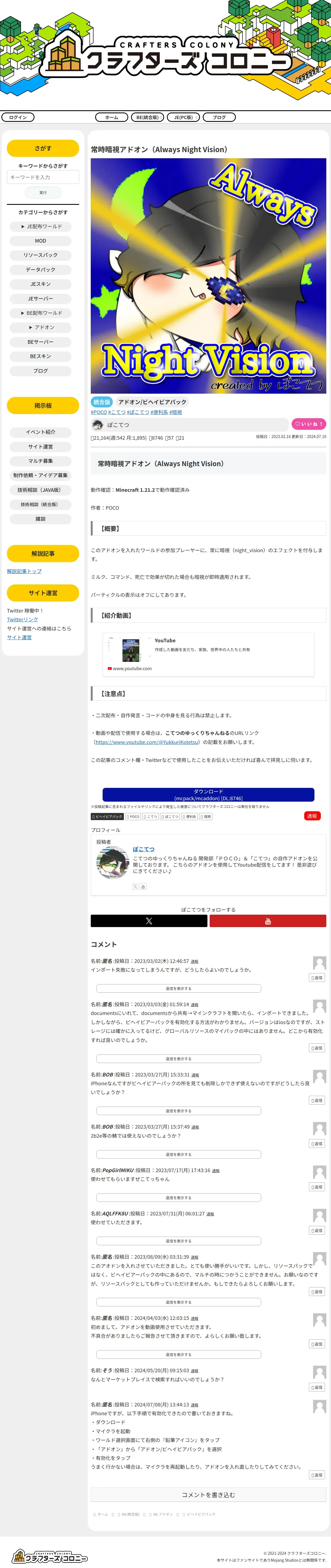Focus the キーワードを入力 search field
The height and width of the screenshot is (1568, 331).
43,177
